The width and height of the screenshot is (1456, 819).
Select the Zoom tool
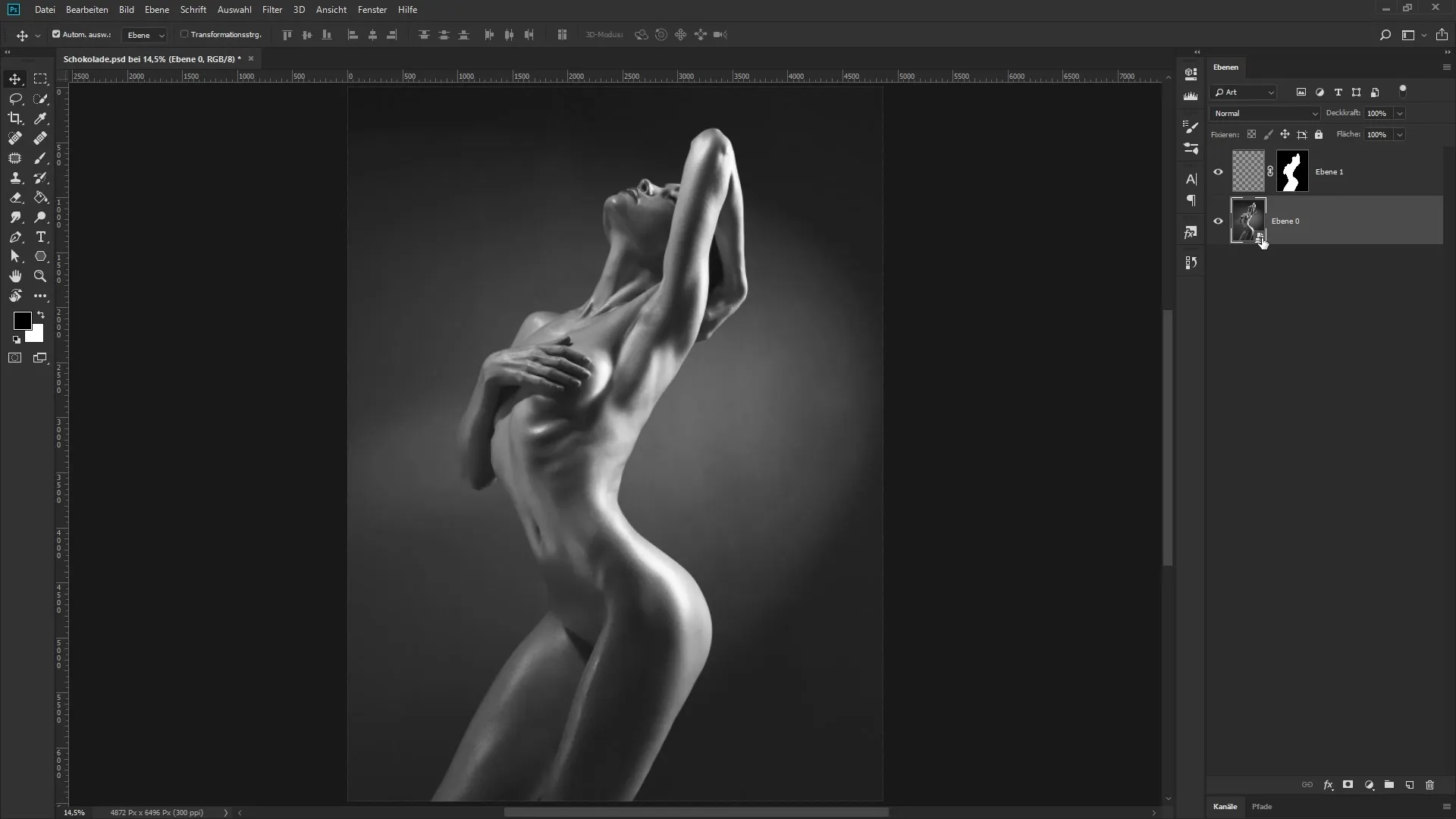point(40,276)
